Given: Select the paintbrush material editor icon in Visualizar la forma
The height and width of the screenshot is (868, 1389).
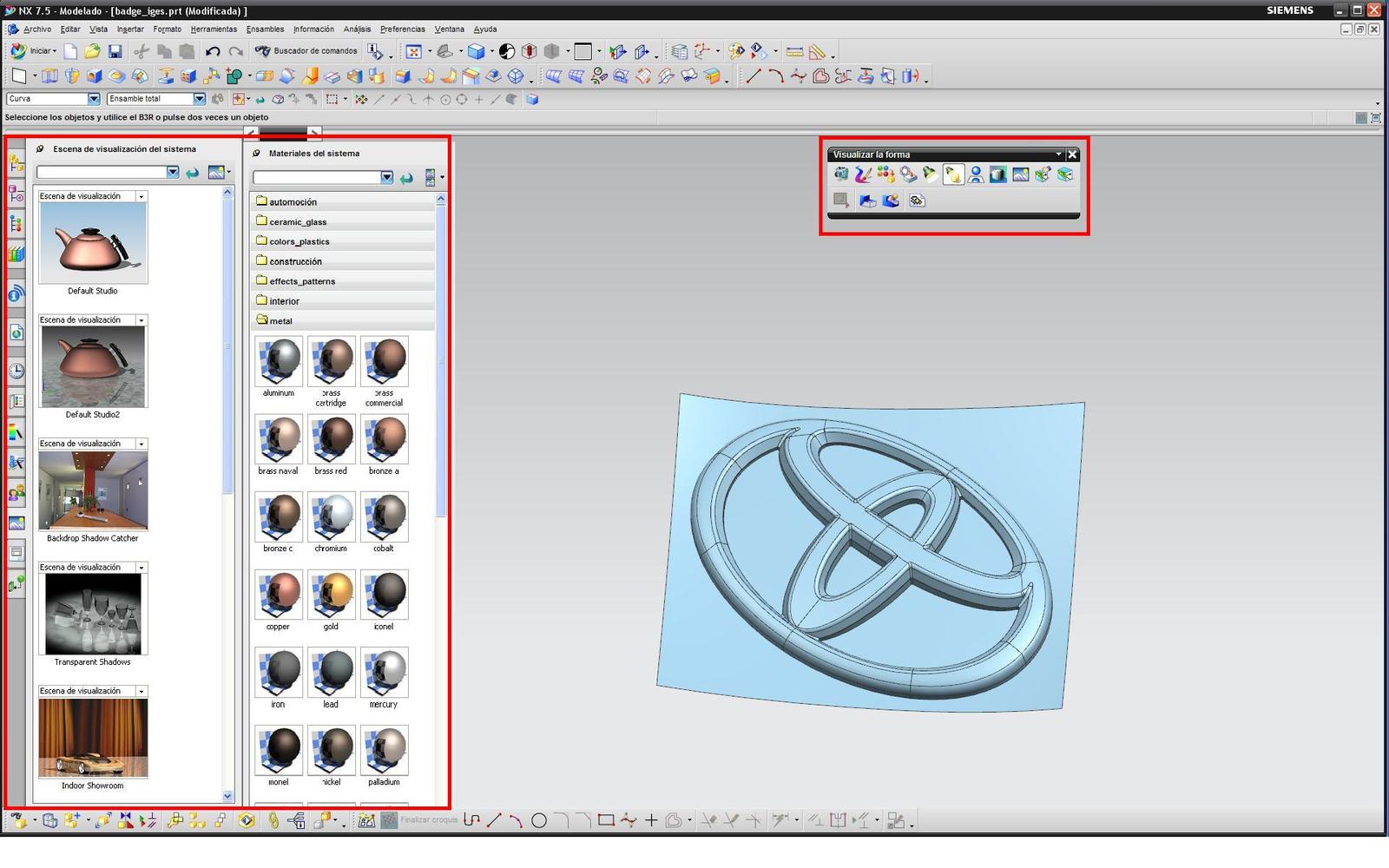Looking at the screenshot, I should (863, 174).
